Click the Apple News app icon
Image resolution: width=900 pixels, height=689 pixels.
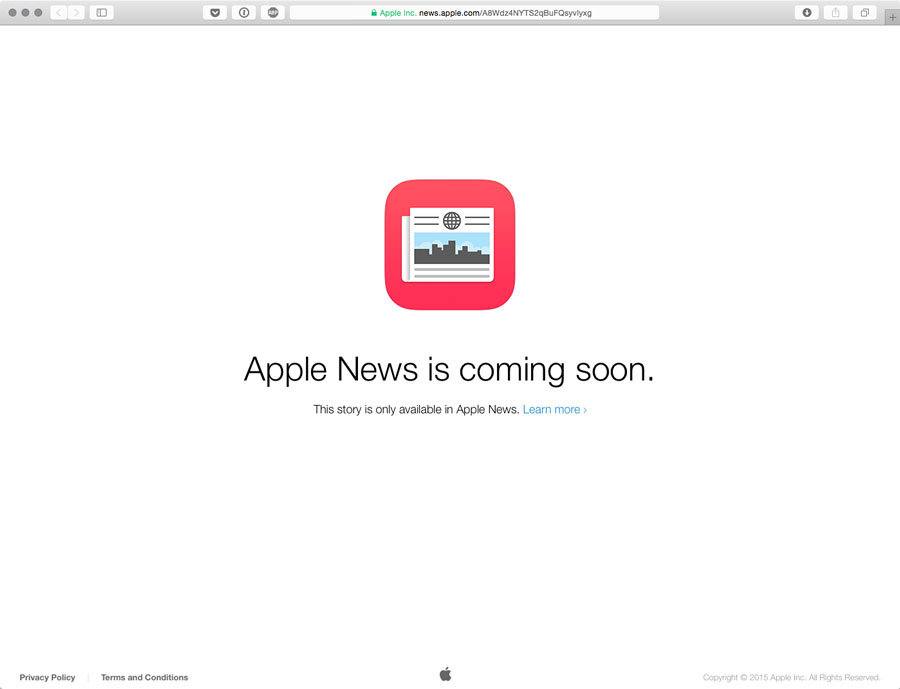pos(450,245)
